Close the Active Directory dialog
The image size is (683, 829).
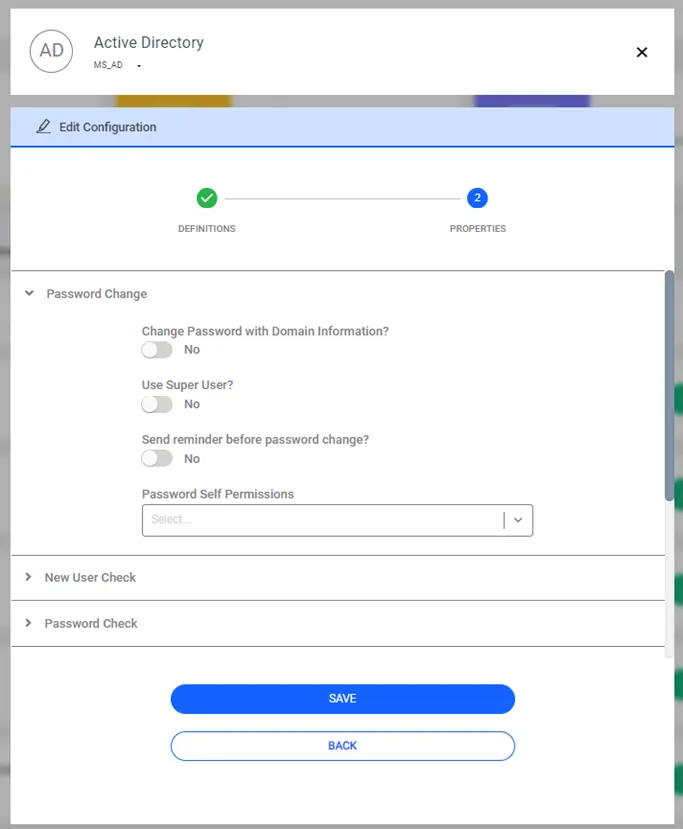(642, 52)
